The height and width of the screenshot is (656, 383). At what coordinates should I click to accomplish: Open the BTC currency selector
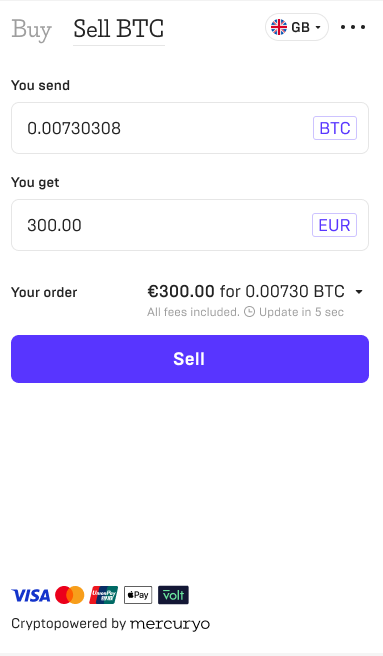[335, 128]
